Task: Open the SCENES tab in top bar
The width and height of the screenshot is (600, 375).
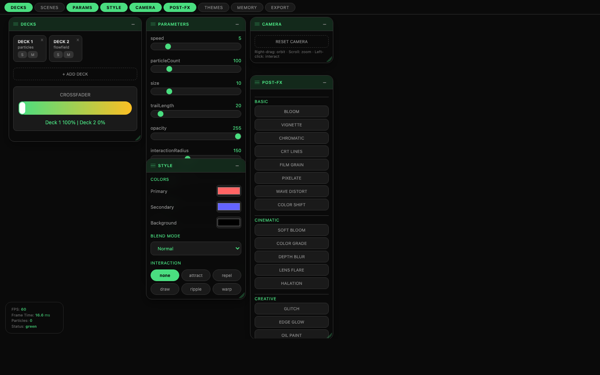Action: pyautogui.click(x=49, y=7)
